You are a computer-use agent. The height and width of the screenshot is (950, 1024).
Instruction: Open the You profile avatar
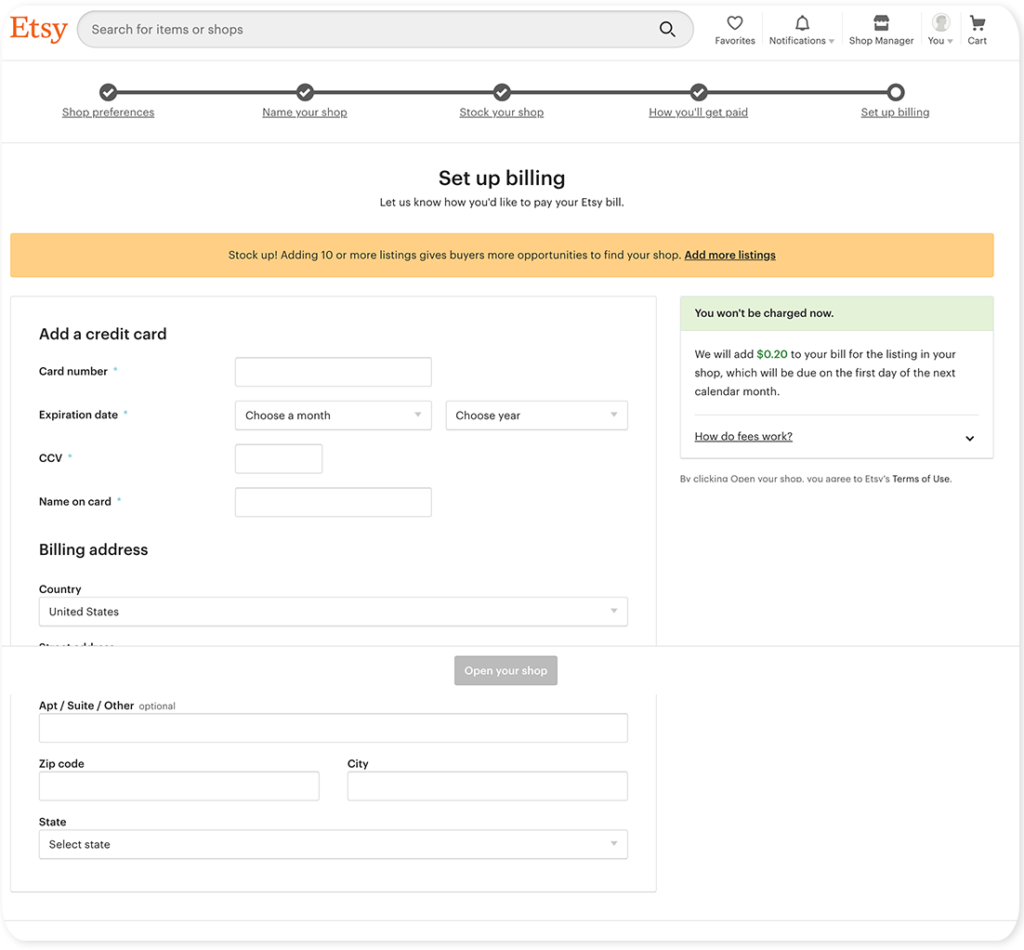coord(940,23)
